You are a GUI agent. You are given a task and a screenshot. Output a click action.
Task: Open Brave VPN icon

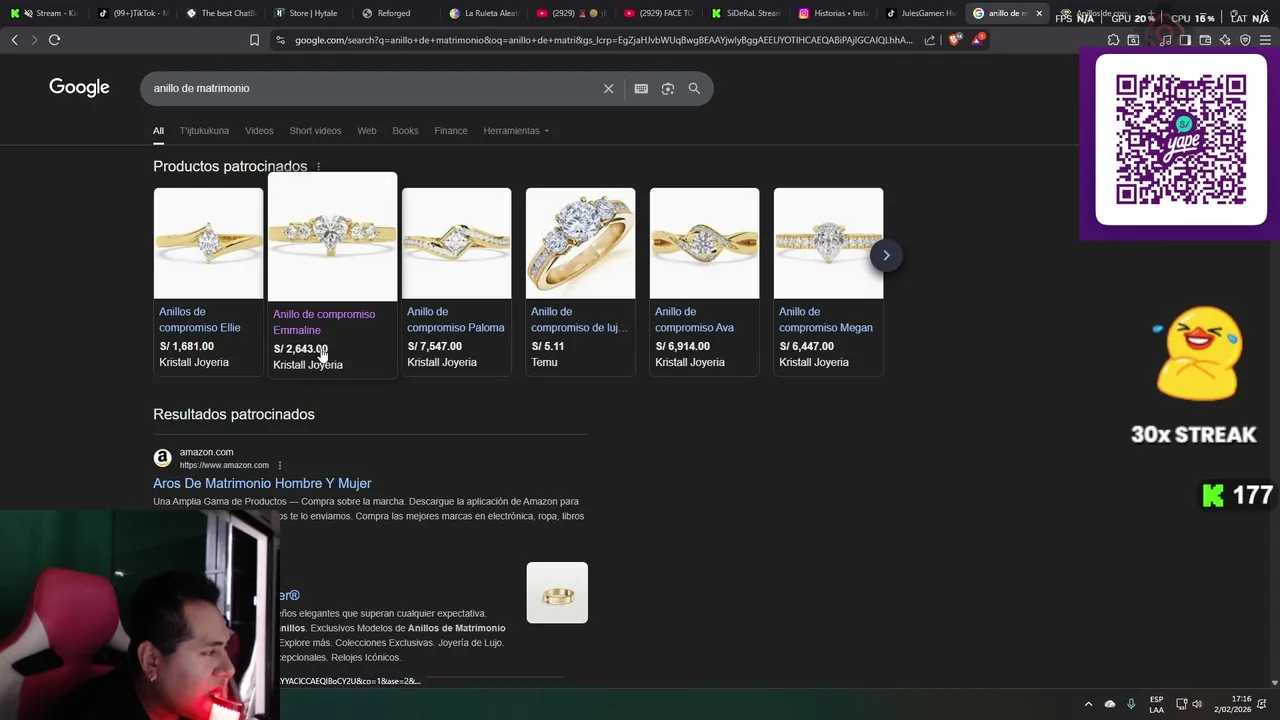pyautogui.click(x=1245, y=40)
